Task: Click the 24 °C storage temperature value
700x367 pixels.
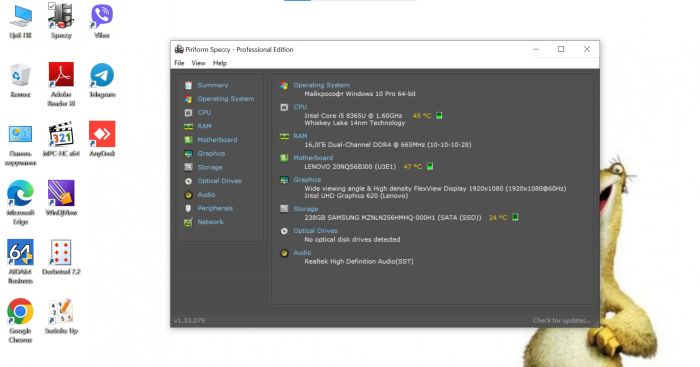Action: tap(498, 217)
